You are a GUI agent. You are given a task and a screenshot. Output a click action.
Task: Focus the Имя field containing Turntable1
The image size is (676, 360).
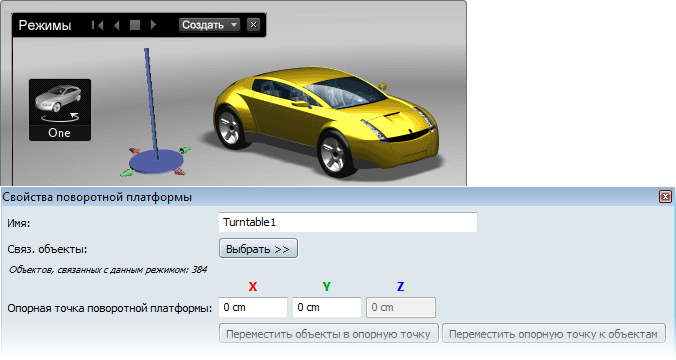coord(347,222)
